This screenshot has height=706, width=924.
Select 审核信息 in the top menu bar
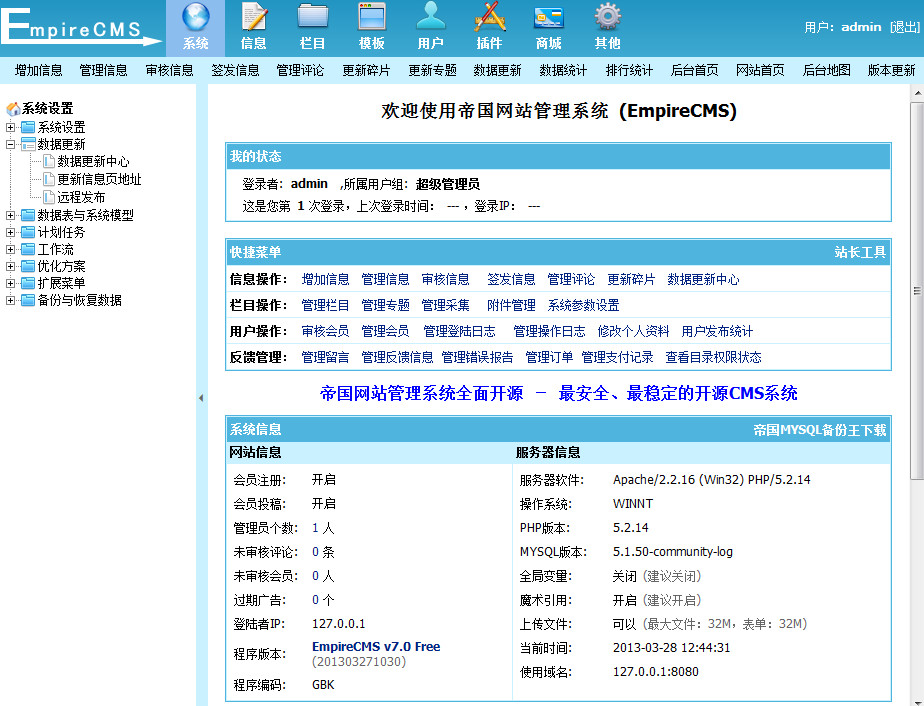(170, 71)
